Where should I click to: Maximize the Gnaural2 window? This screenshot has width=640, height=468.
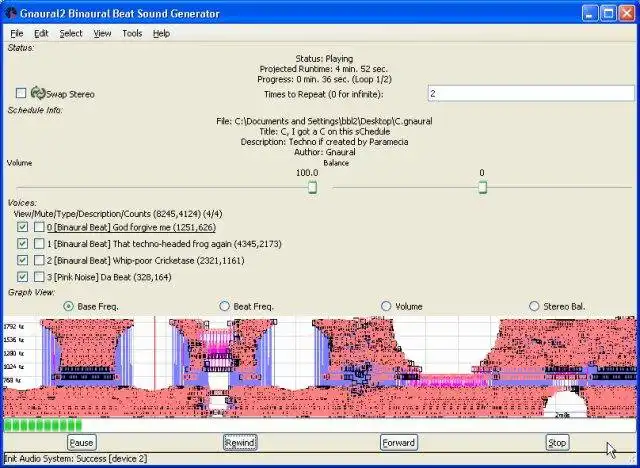click(x=608, y=13)
